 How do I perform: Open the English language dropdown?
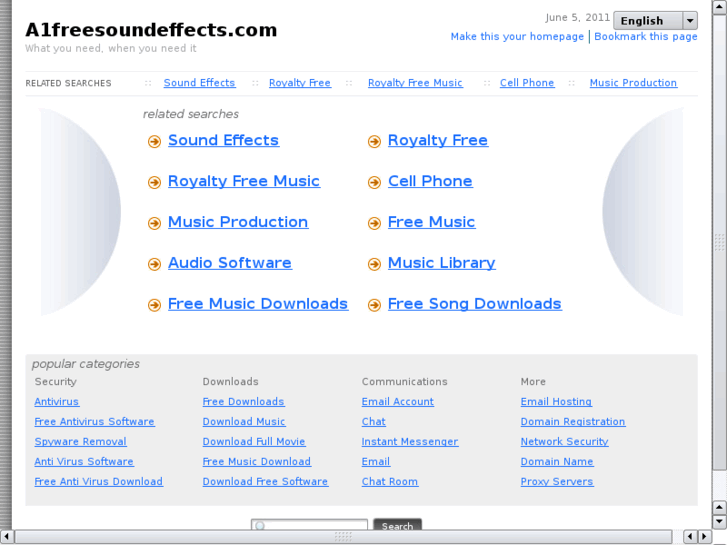(647, 20)
